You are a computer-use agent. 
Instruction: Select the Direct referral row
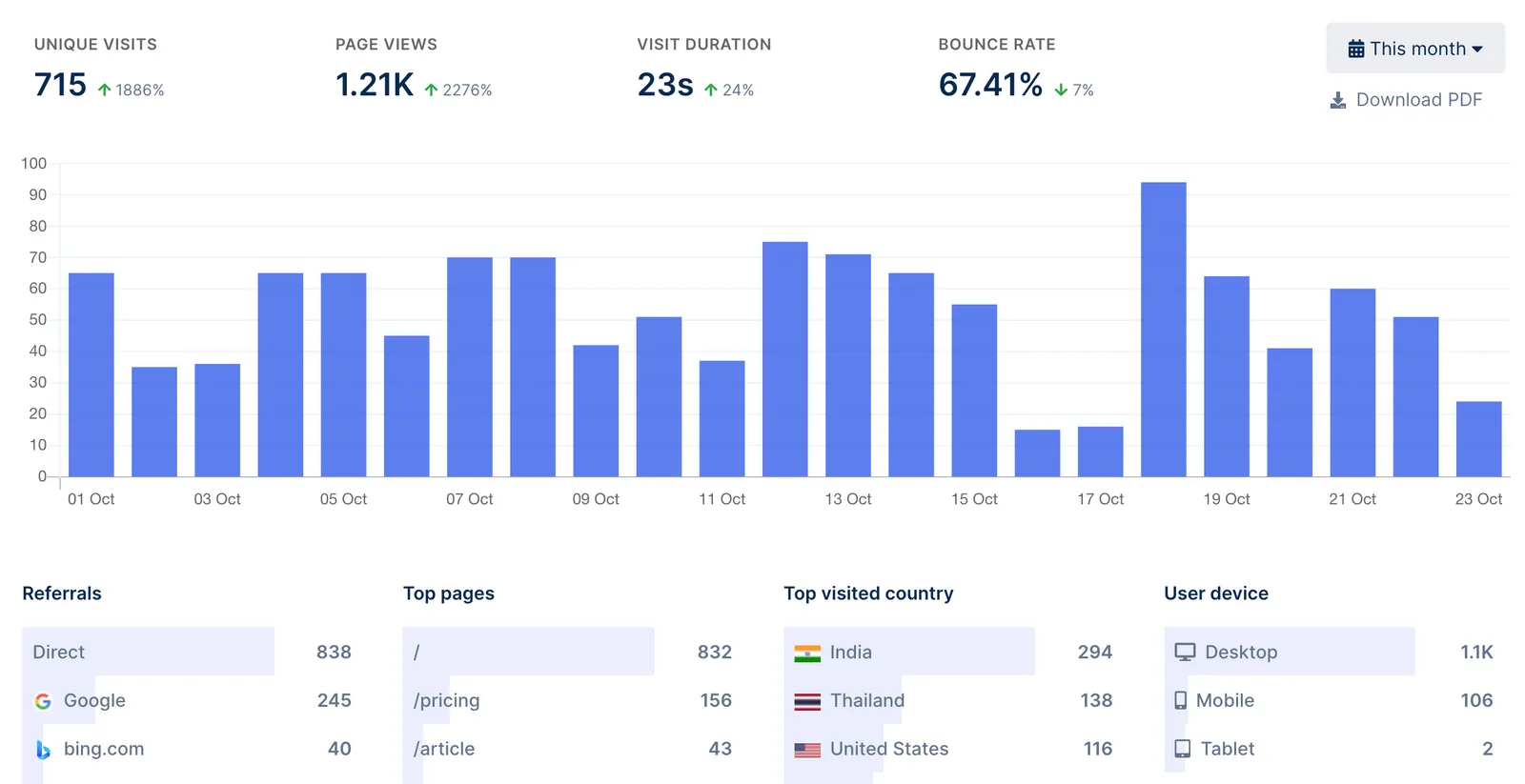pyautogui.click(x=148, y=653)
